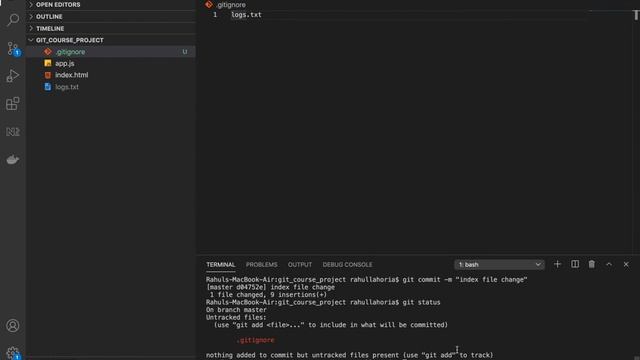The image size is (640, 360).
Task: Click line number 1 in the editor
Action: (215, 15)
